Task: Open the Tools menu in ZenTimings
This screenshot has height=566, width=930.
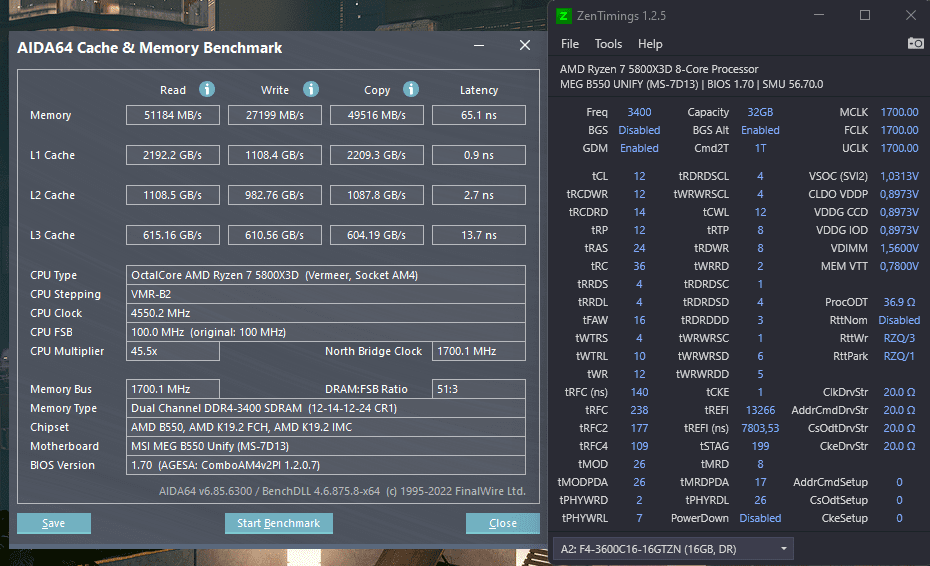Action: (x=608, y=44)
